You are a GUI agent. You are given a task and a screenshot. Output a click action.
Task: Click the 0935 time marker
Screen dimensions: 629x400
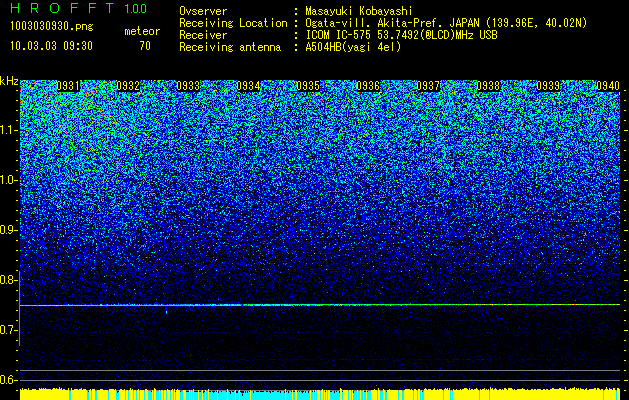tap(308, 86)
